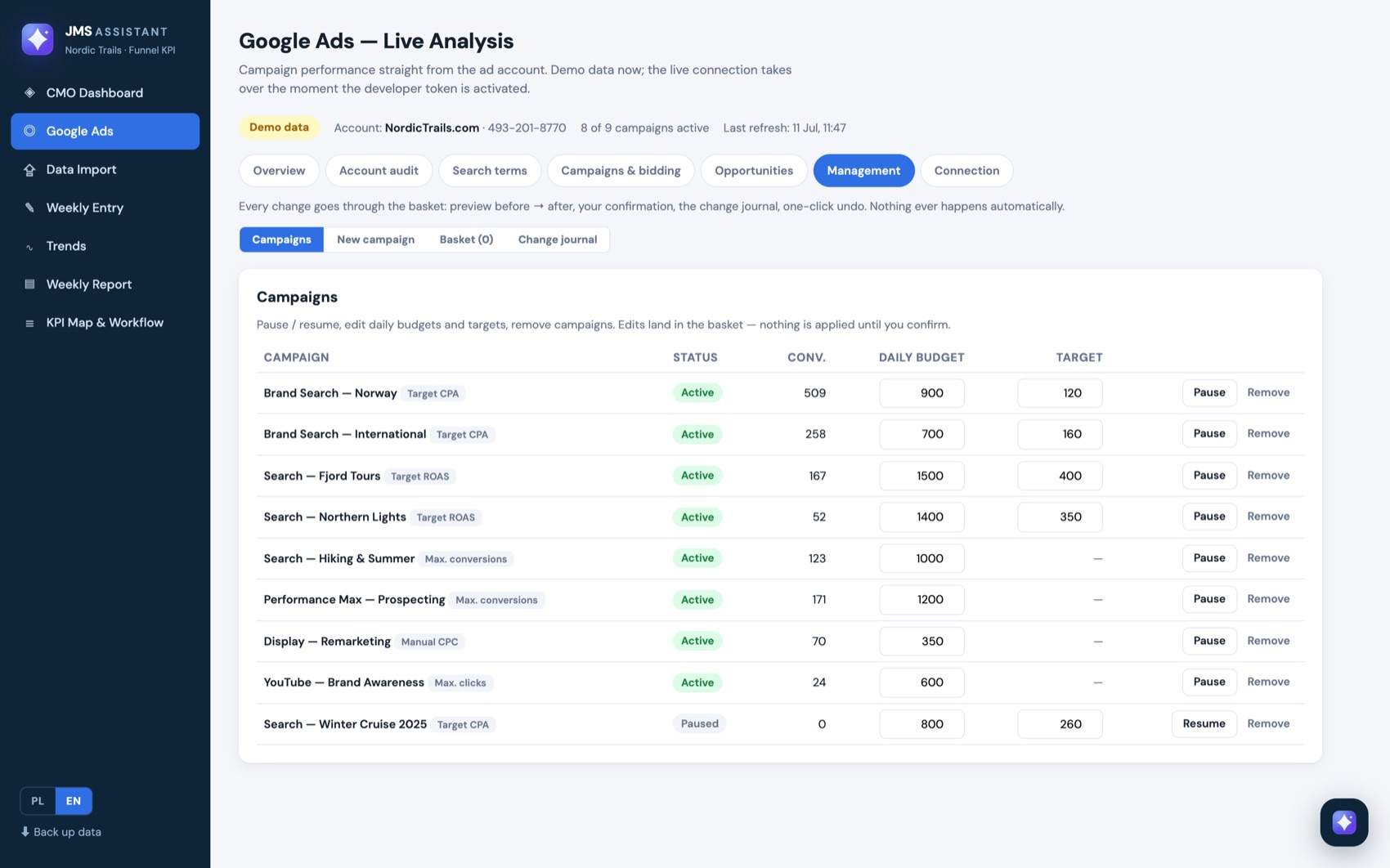Image resolution: width=1390 pixels, height=868 pixels.
Task: Remove Search — Winter Cruise 2025 campaign
Action: coord(1268,724)
